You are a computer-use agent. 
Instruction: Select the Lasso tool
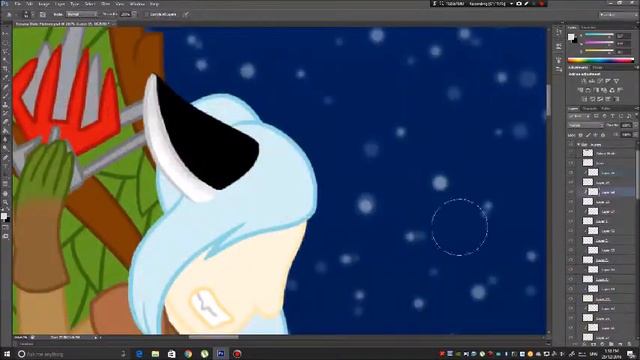pyautogui.click(x=5, y=51)
